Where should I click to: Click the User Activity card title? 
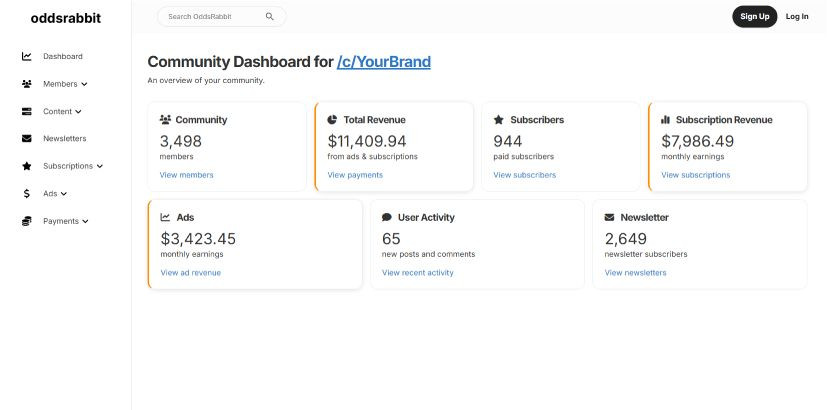click(426, 217)
